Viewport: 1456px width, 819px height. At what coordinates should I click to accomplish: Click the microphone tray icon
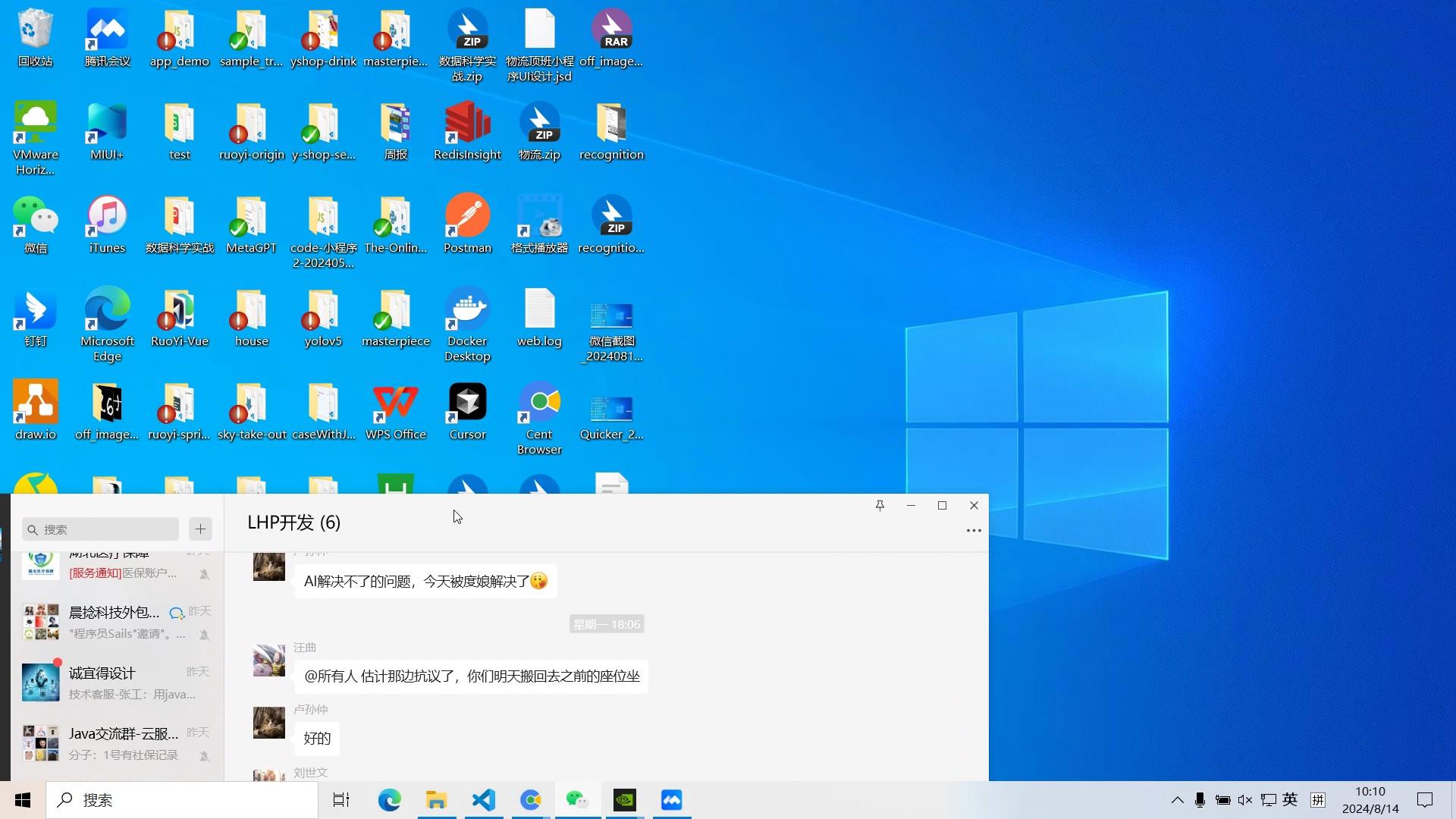pos(1200,800)
